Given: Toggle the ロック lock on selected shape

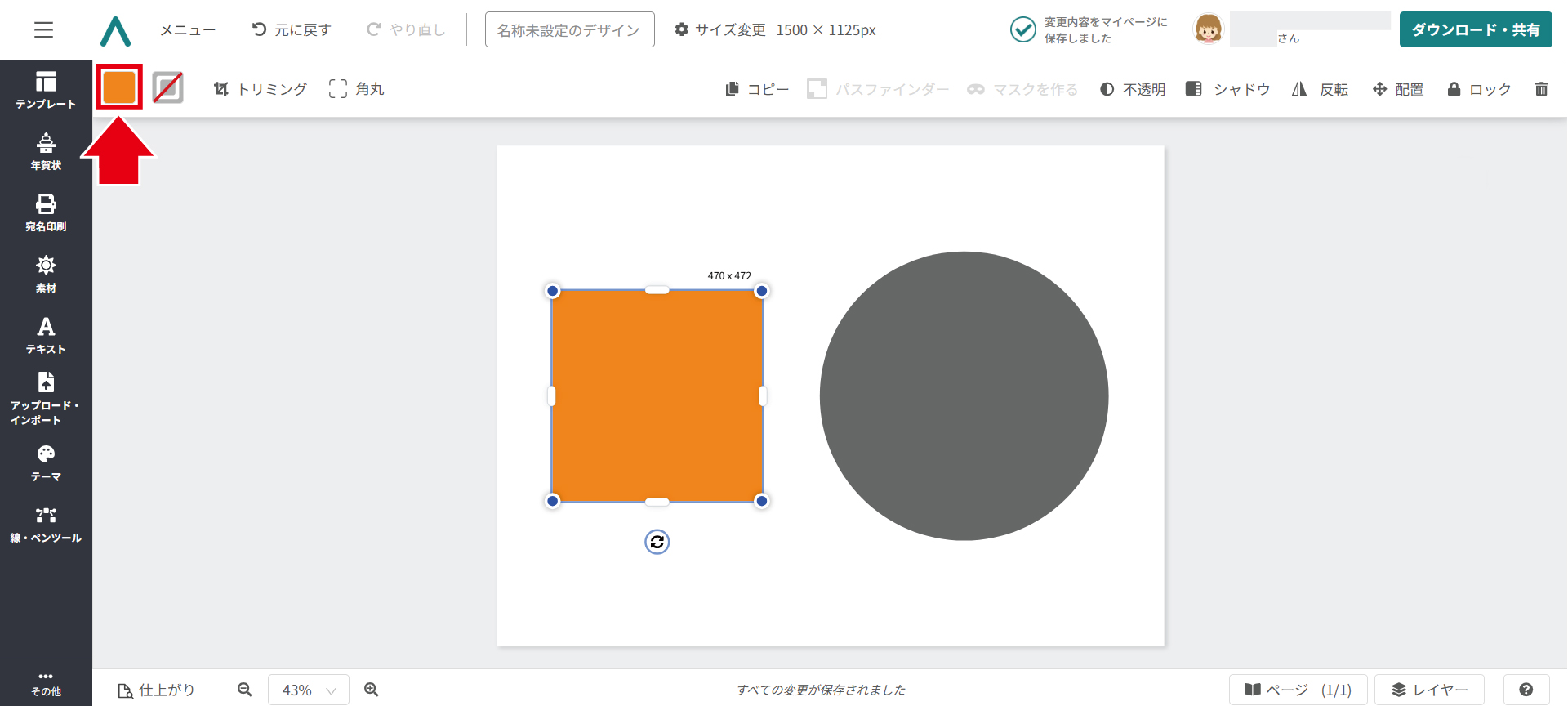Looking at the screenshot, I should pos(1479,89).
